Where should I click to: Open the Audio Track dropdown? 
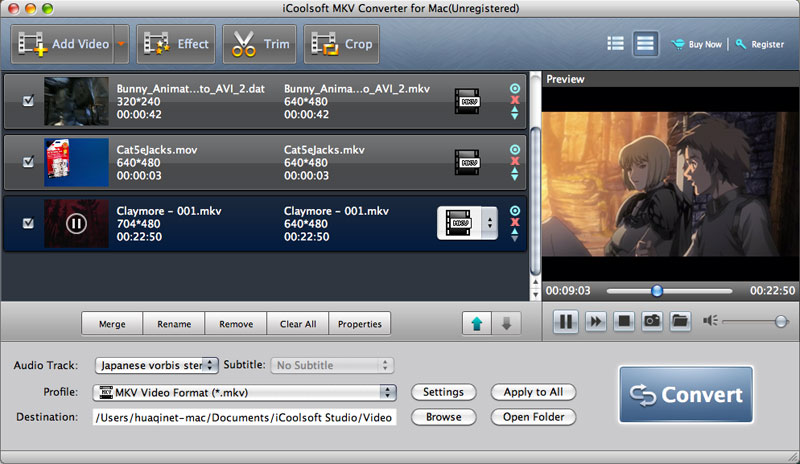click(156, 365)
